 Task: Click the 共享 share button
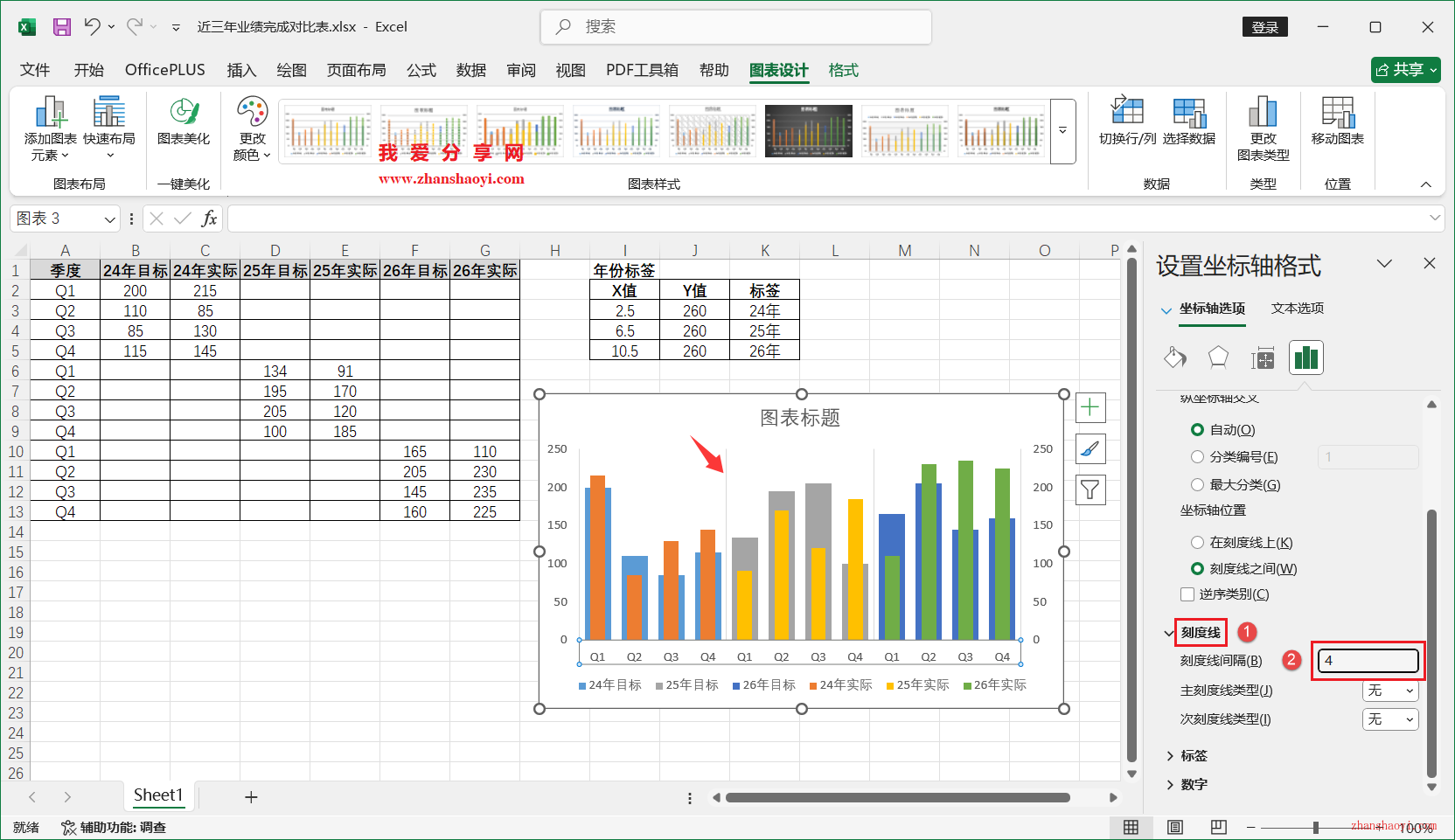(1406, 70)
